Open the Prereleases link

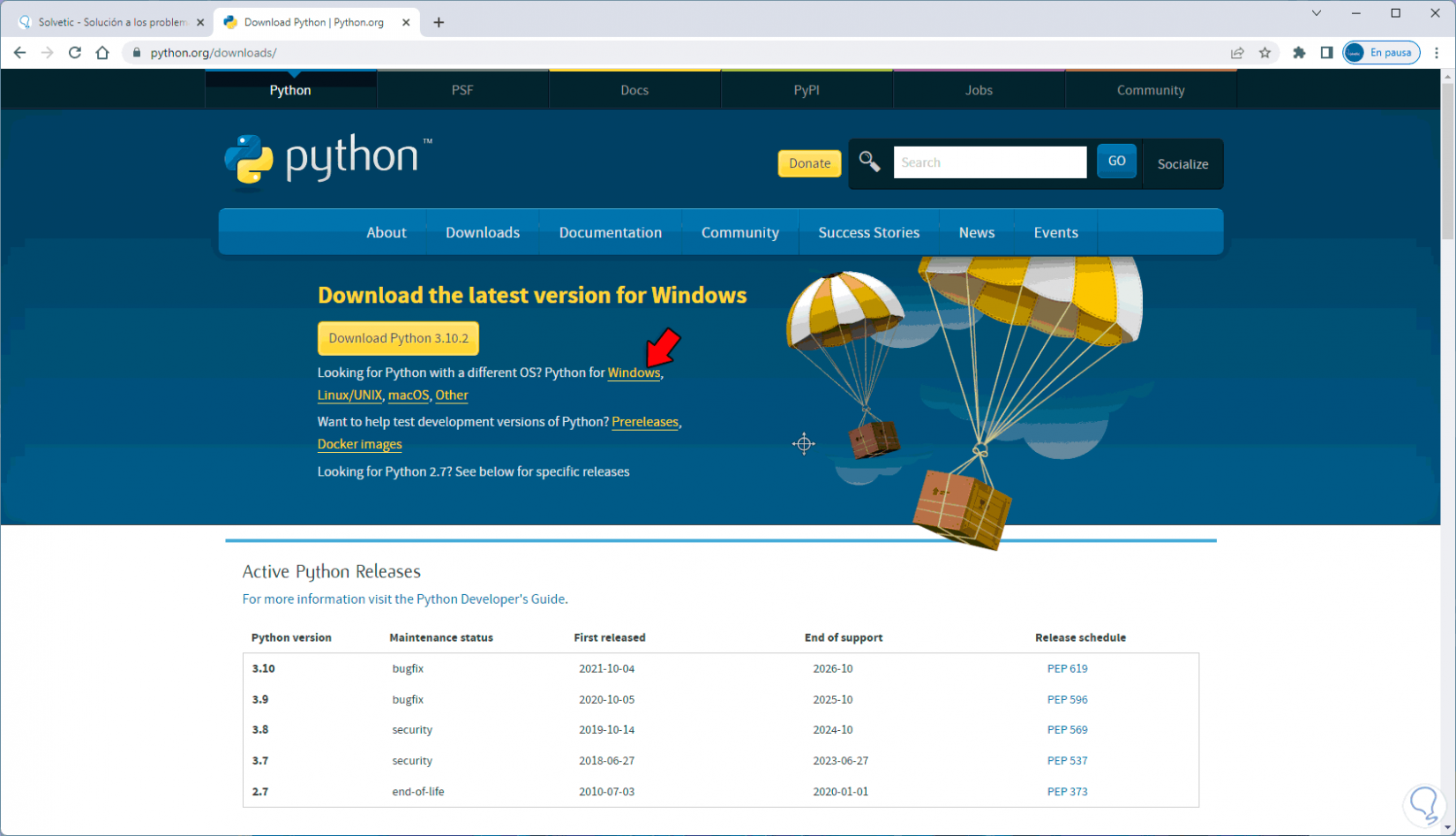[645, 422]
